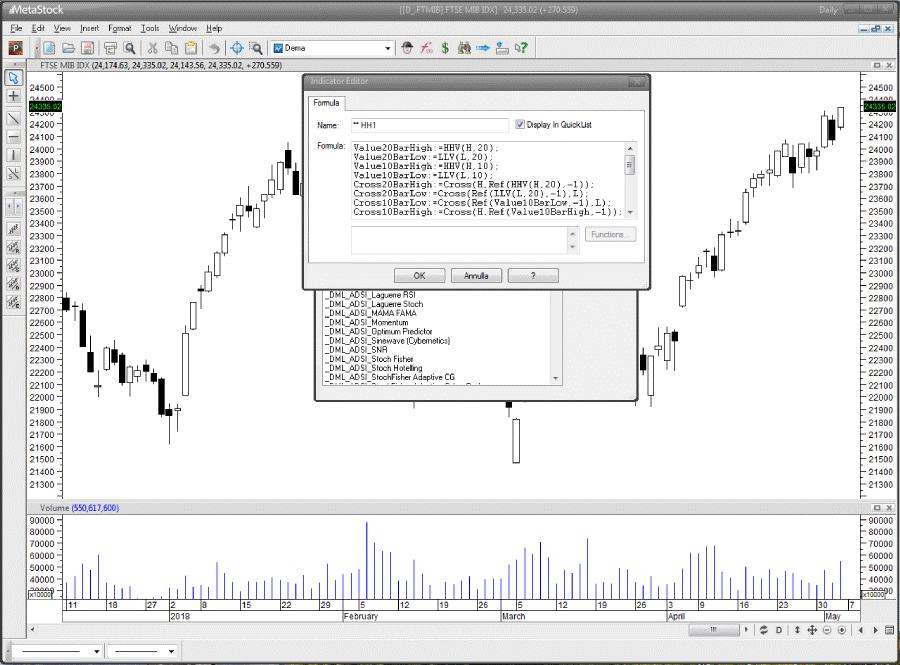Select the S/L line tool

click(x=14, y=174)
